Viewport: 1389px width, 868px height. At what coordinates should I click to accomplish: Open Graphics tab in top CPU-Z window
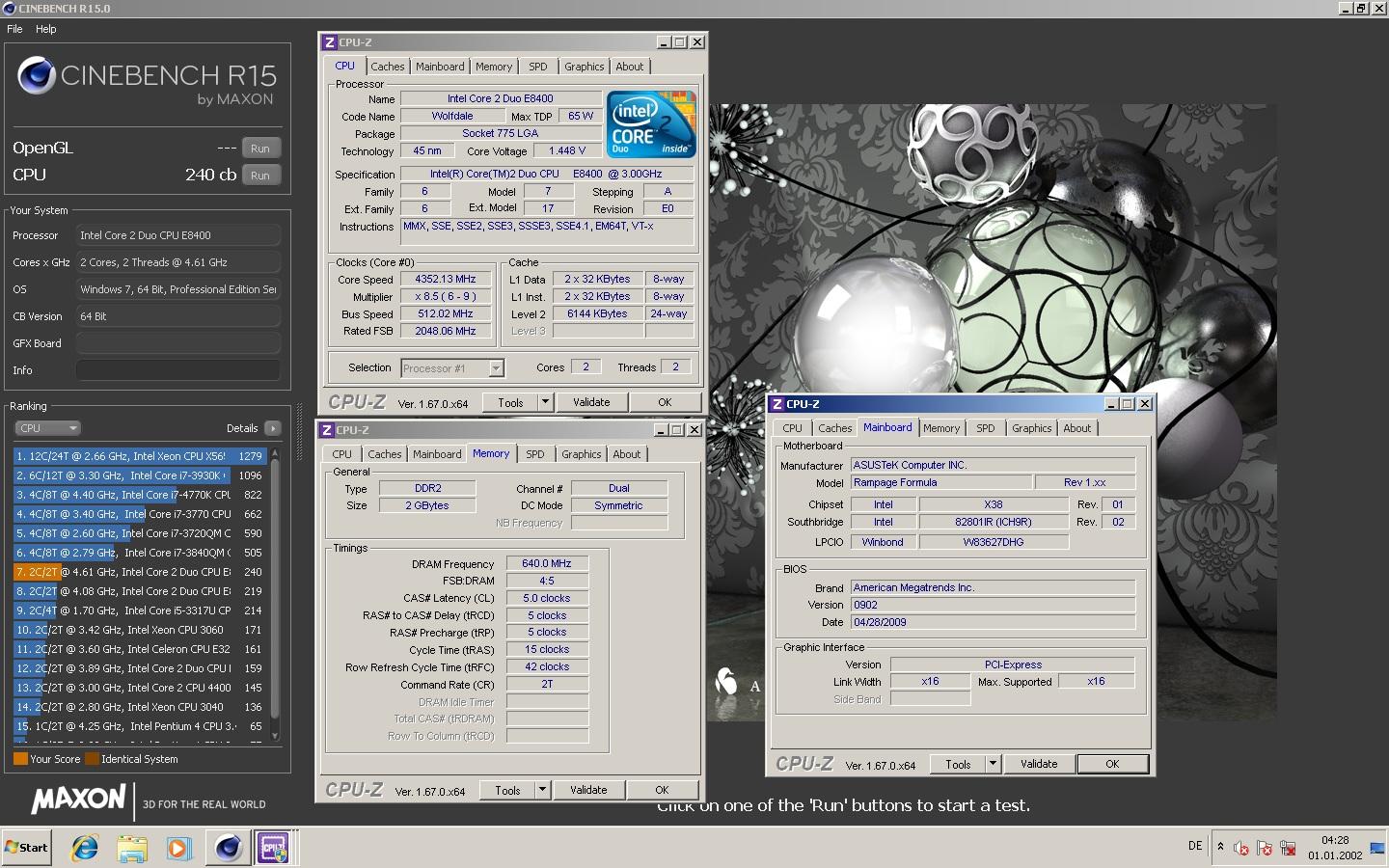pos(585,67)
